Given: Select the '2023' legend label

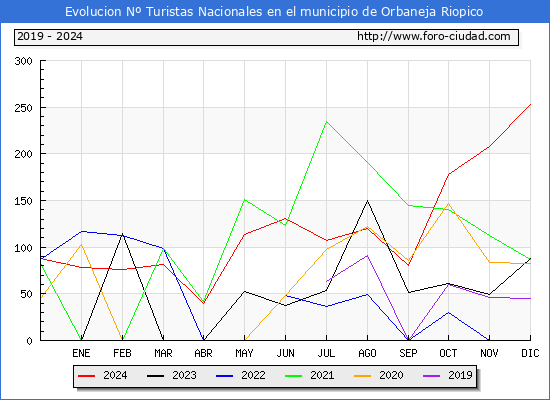Looking at the screenshot, I should pos(184,375).
